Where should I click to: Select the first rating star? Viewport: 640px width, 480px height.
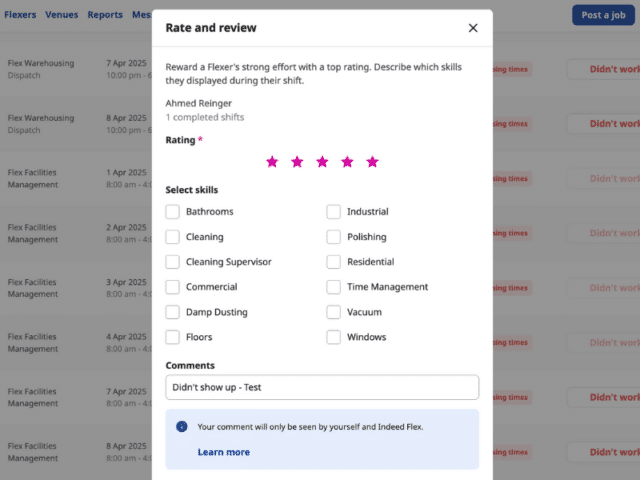coord(272,162)
